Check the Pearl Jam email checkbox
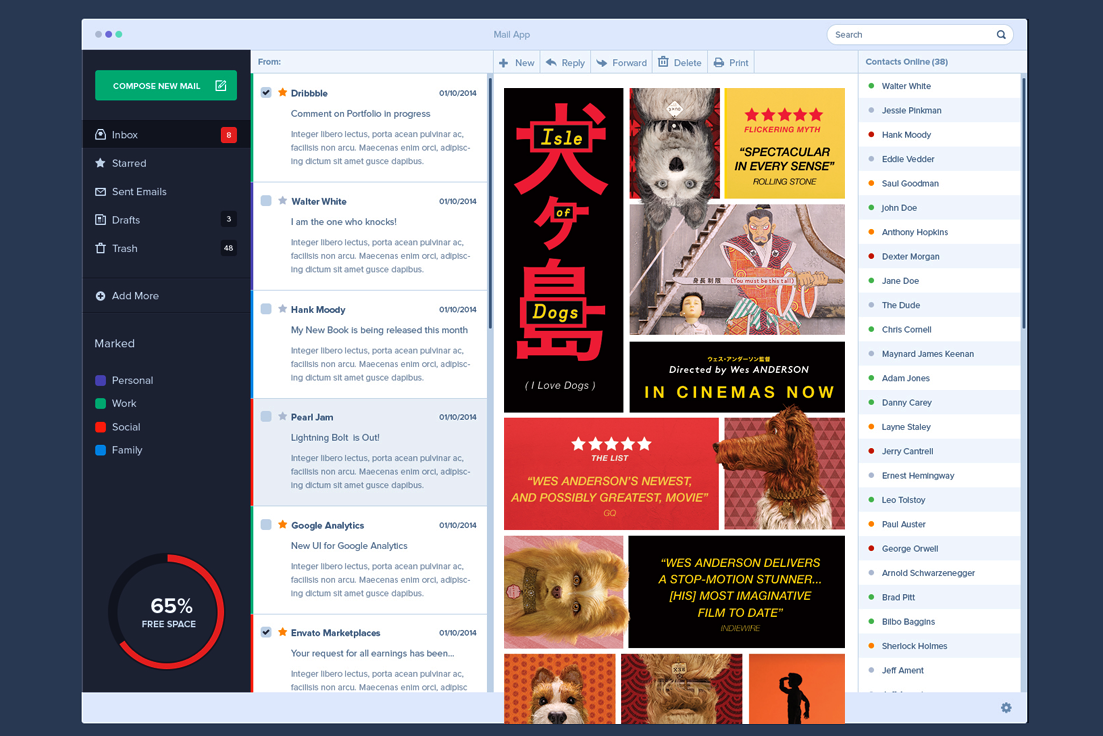The height and width of the screenshot is (736, 1103). click(x=266, y=417)
